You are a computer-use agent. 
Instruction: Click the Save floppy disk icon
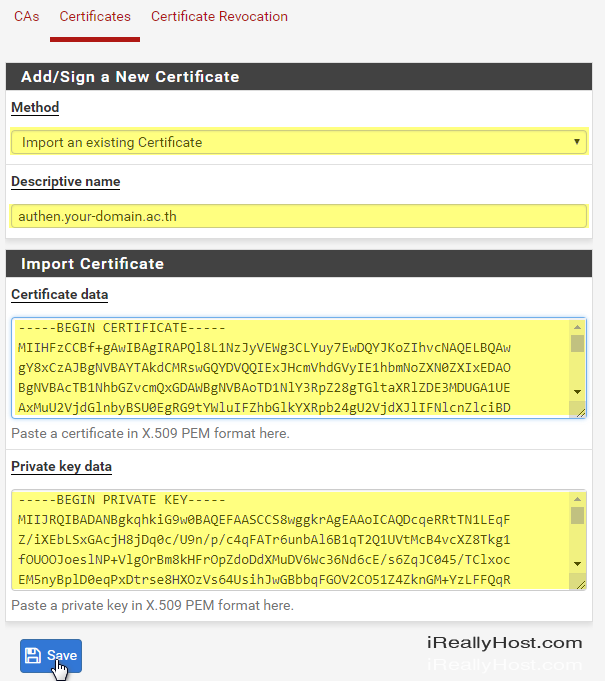tap(33, 655)
